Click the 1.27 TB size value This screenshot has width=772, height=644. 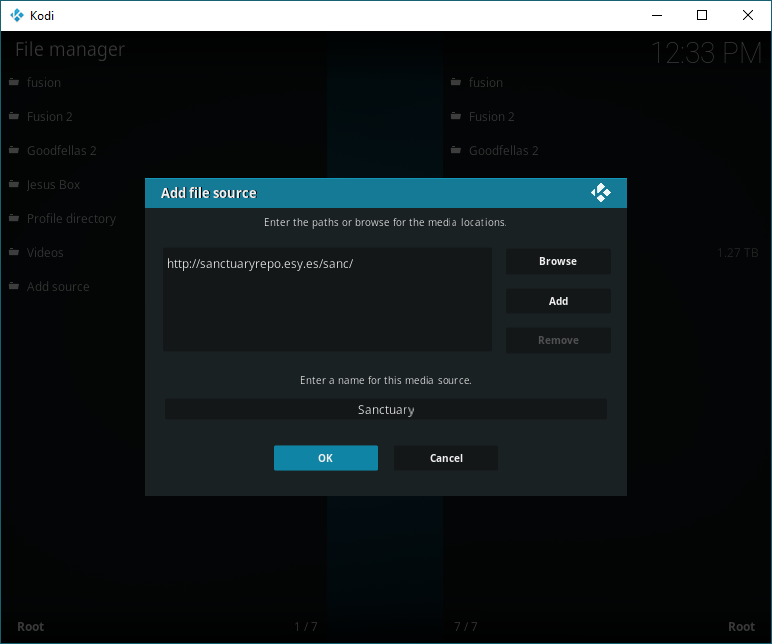click(x=738, y=253)
